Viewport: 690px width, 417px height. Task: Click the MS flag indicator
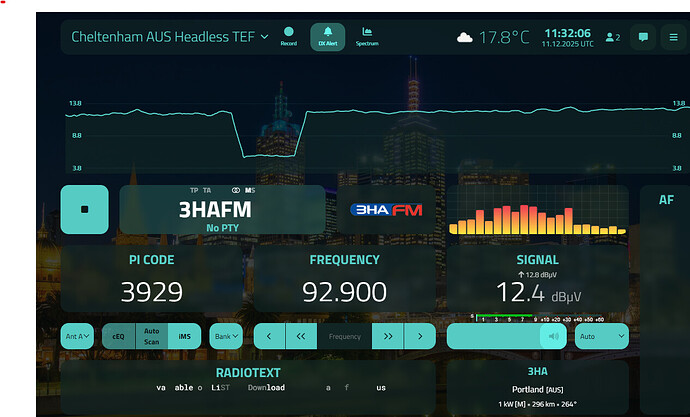[250, 190]
